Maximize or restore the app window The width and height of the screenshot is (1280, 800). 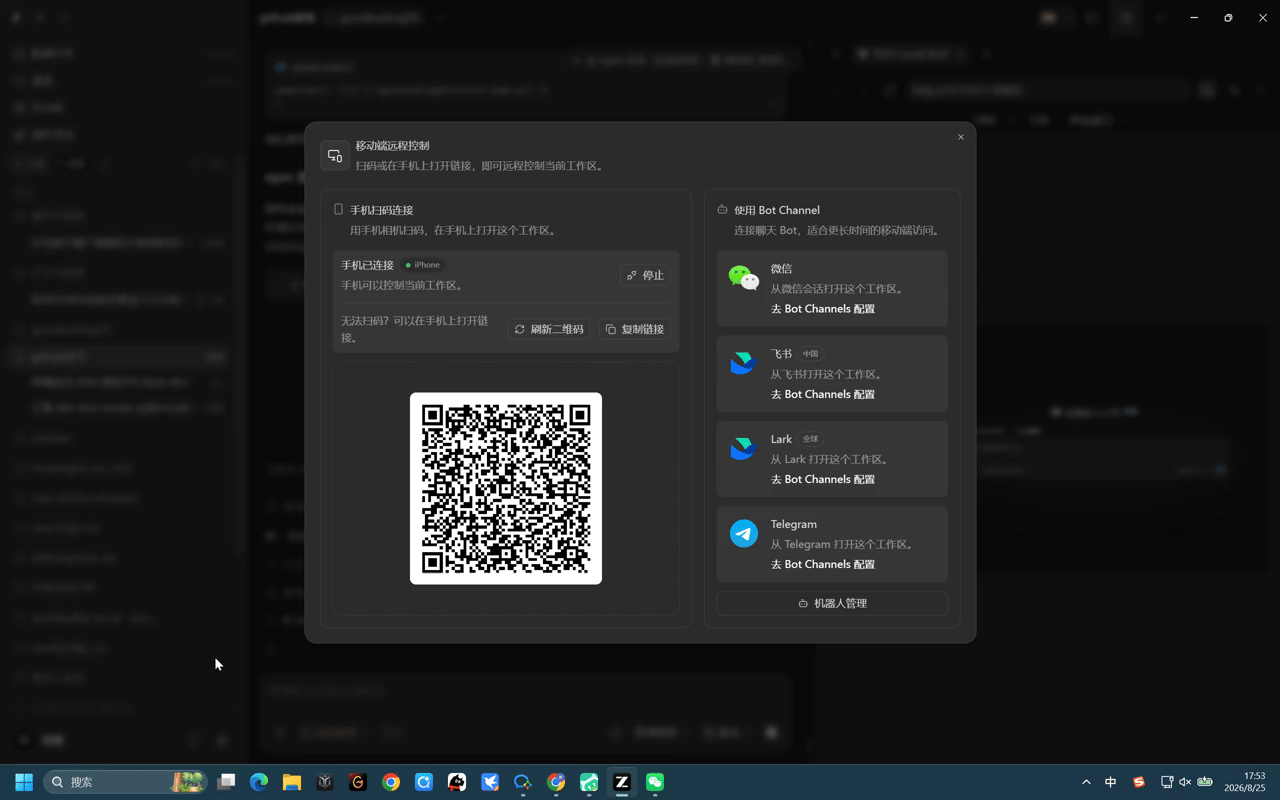coord(1228,17)
